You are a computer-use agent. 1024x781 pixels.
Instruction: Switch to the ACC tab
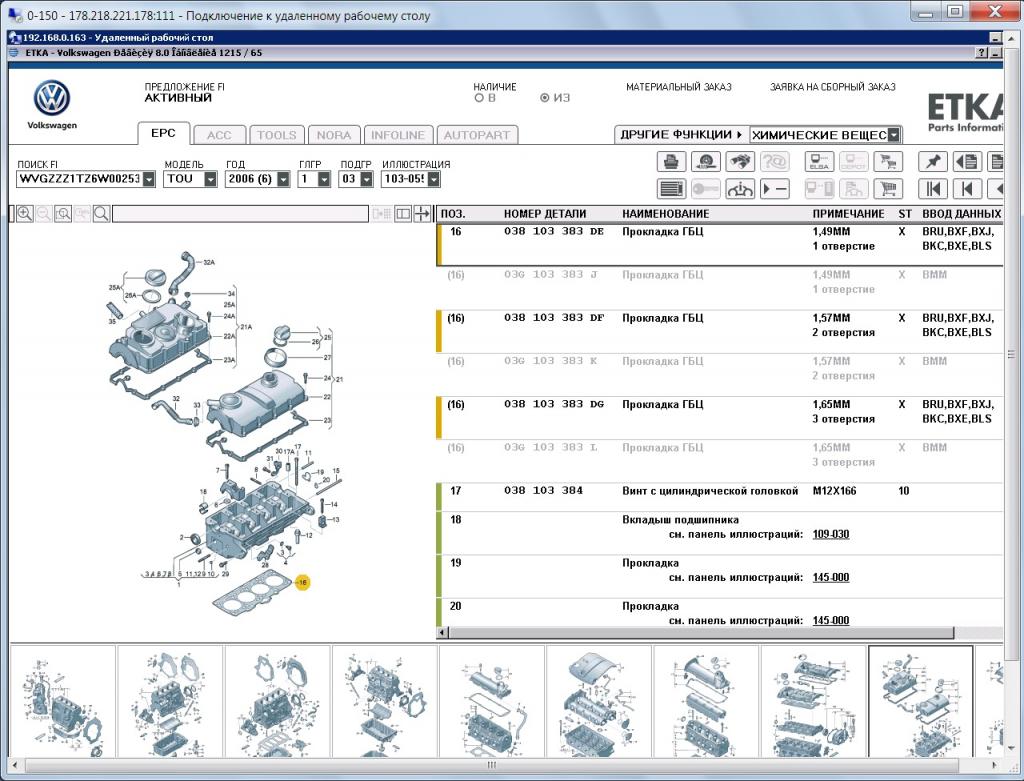[x=219, y=135]
